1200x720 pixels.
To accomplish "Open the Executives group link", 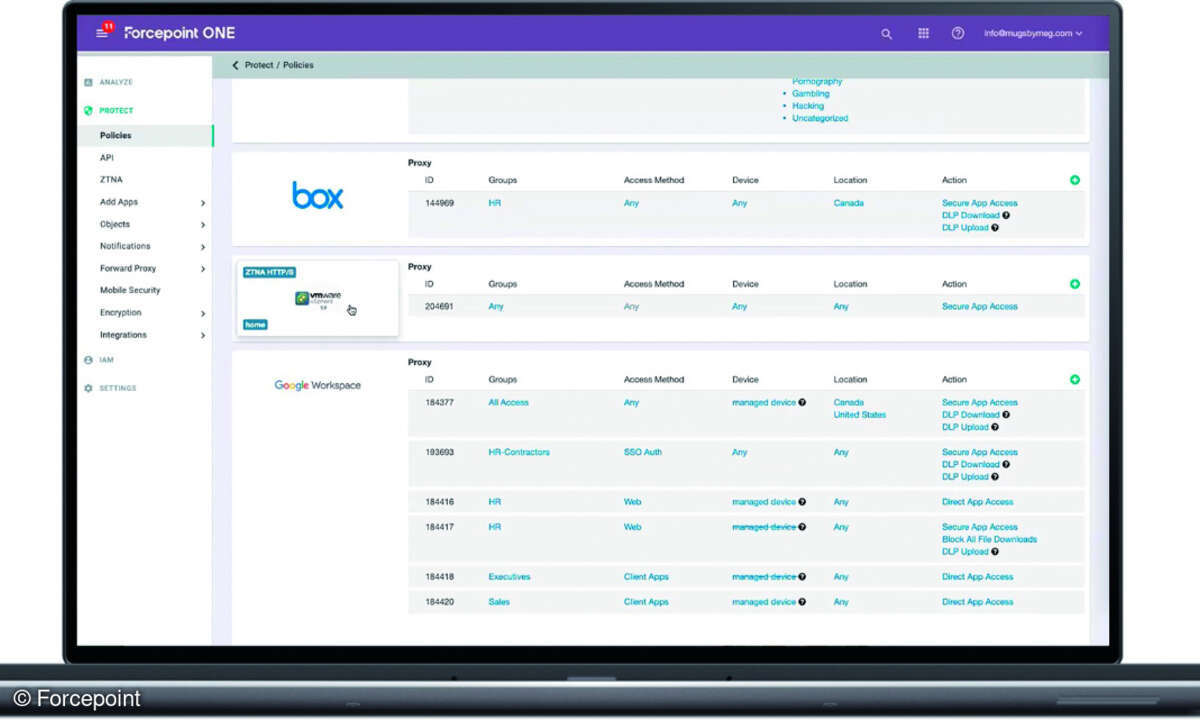I will (509, 577).
